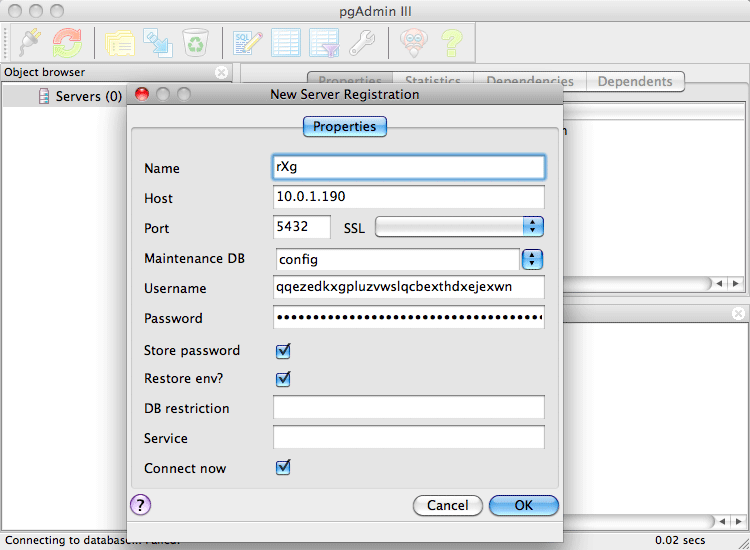Click the purple help button in the dialog
Viewport: 750px width, 550px height.
140,505
